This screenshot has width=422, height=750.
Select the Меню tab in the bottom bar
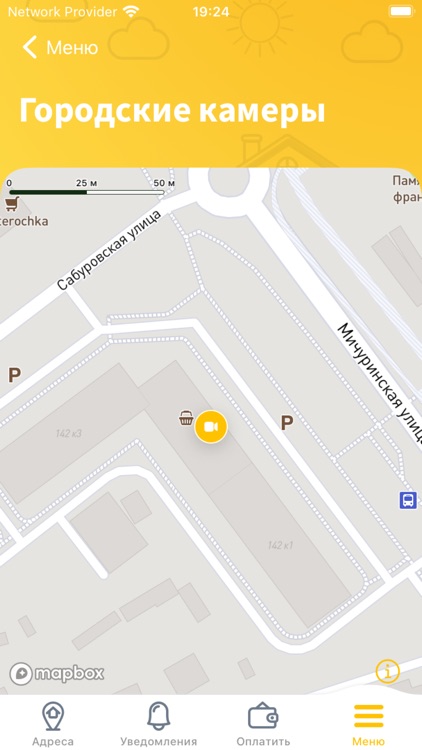(368, 724)
